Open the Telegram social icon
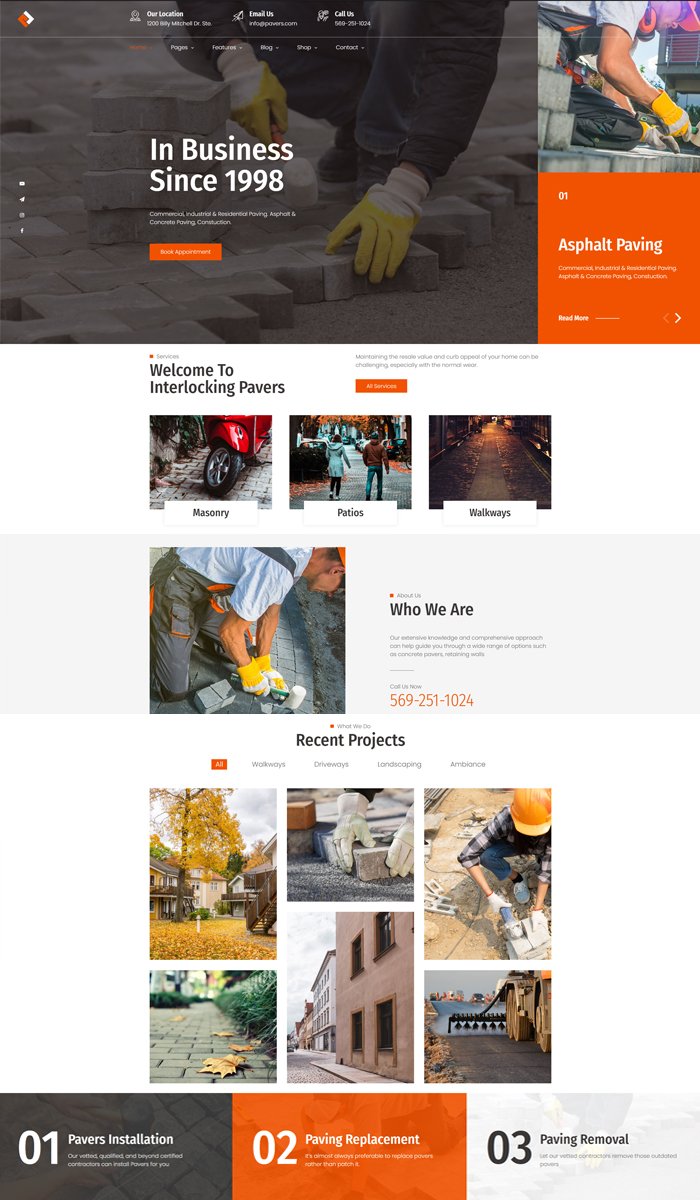The width and height of the screenshot is (700, 1200). [22, 199]
